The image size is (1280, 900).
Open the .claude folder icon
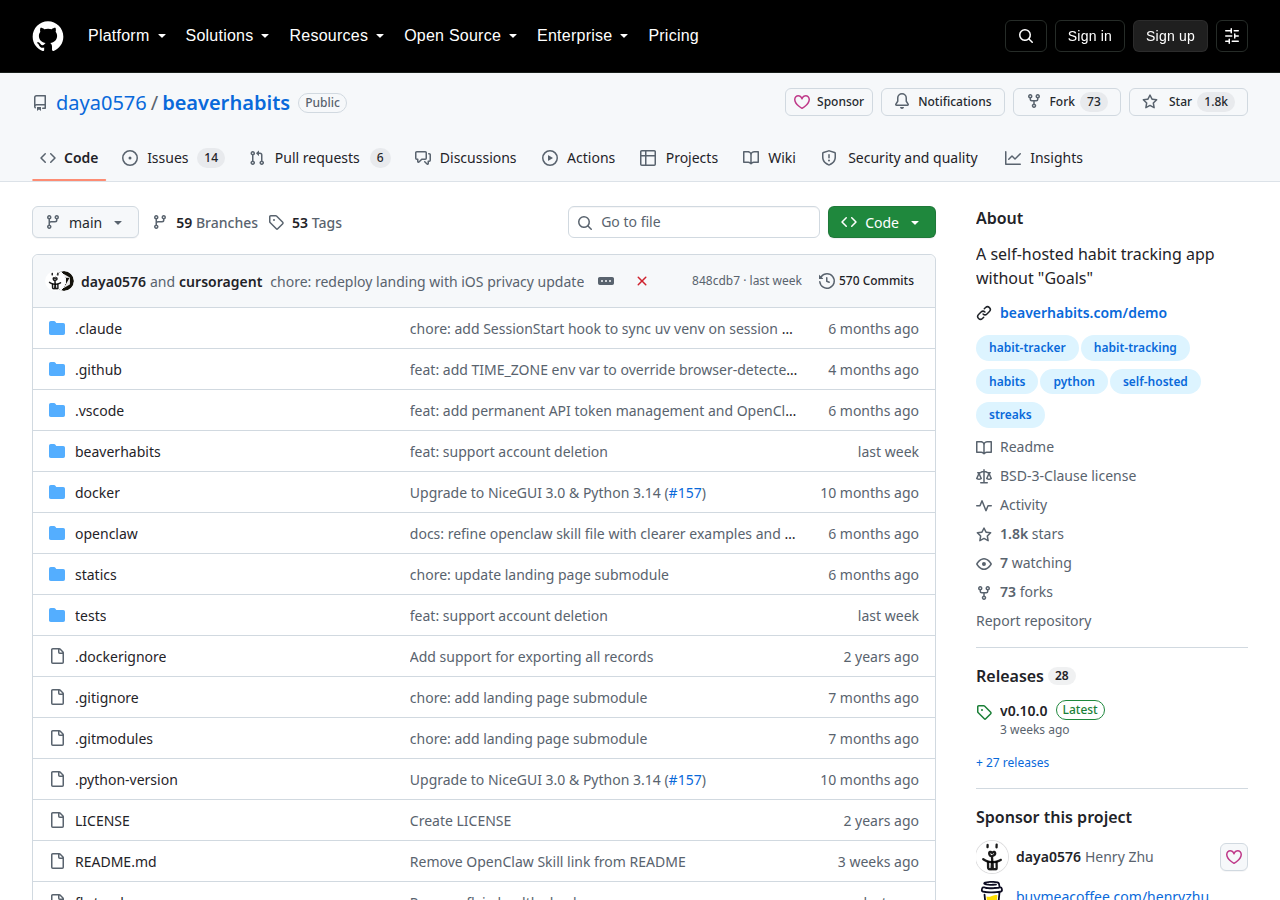57,329
